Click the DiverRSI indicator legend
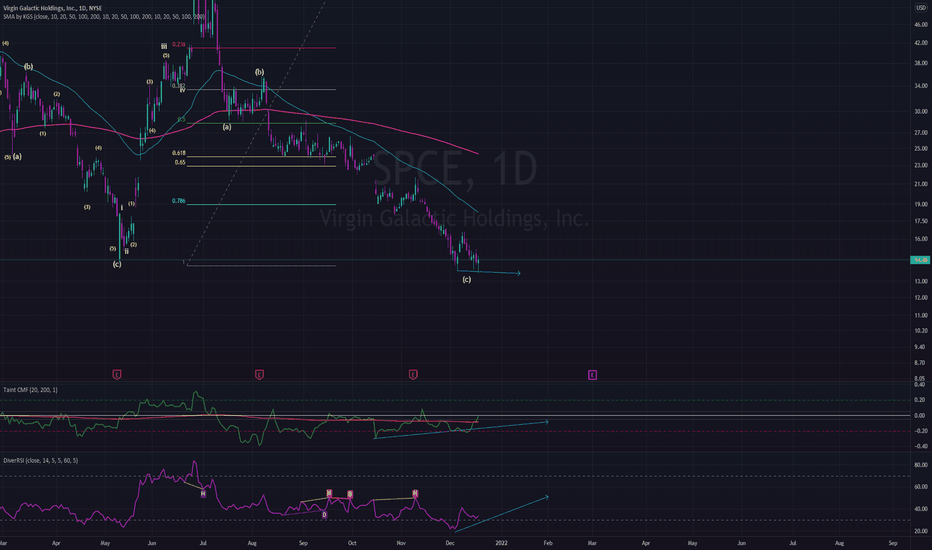Screen dimensions: 932x550 40,460
